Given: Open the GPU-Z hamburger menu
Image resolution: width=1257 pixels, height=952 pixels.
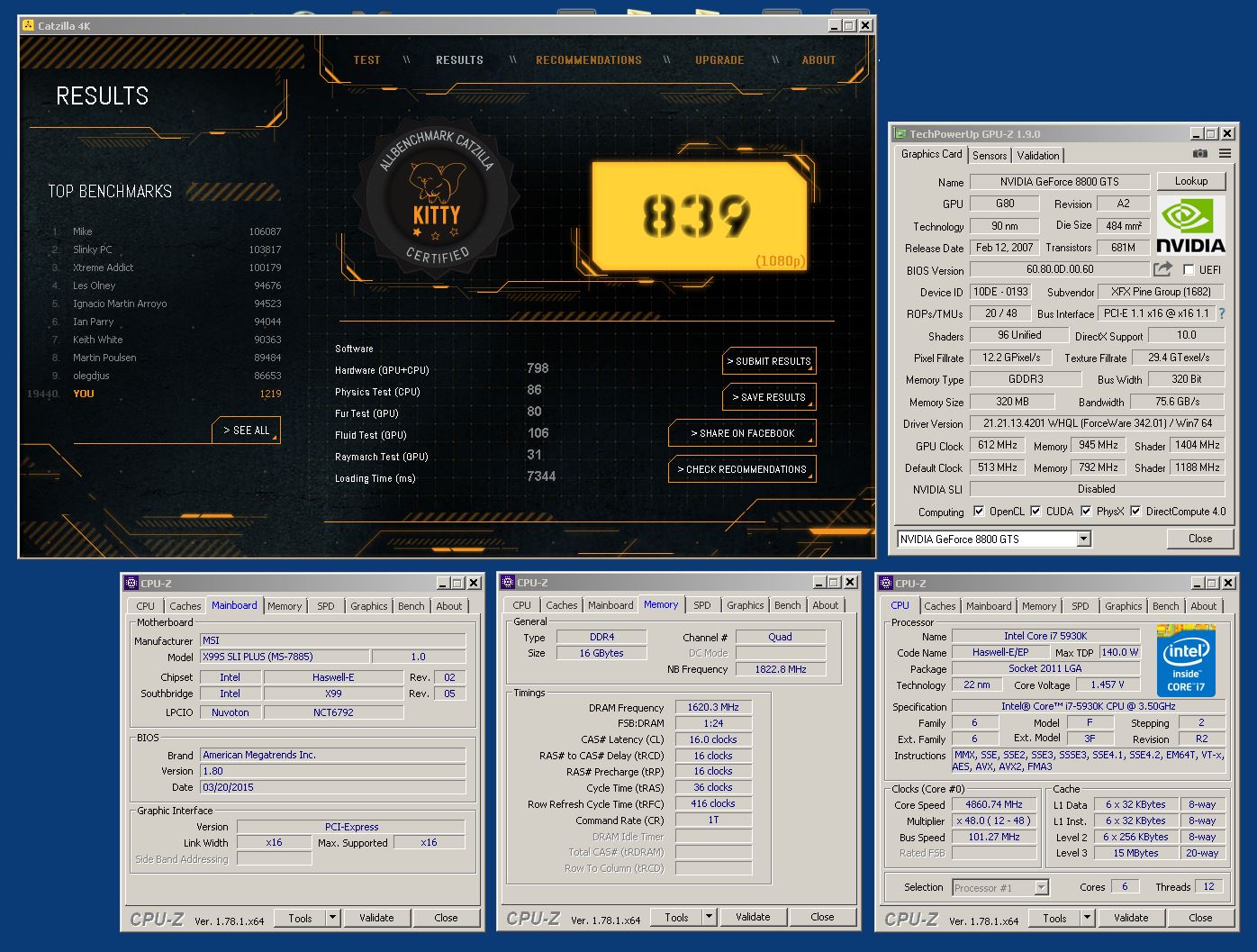Looking at the screenshot, I should pos(1225,154).
